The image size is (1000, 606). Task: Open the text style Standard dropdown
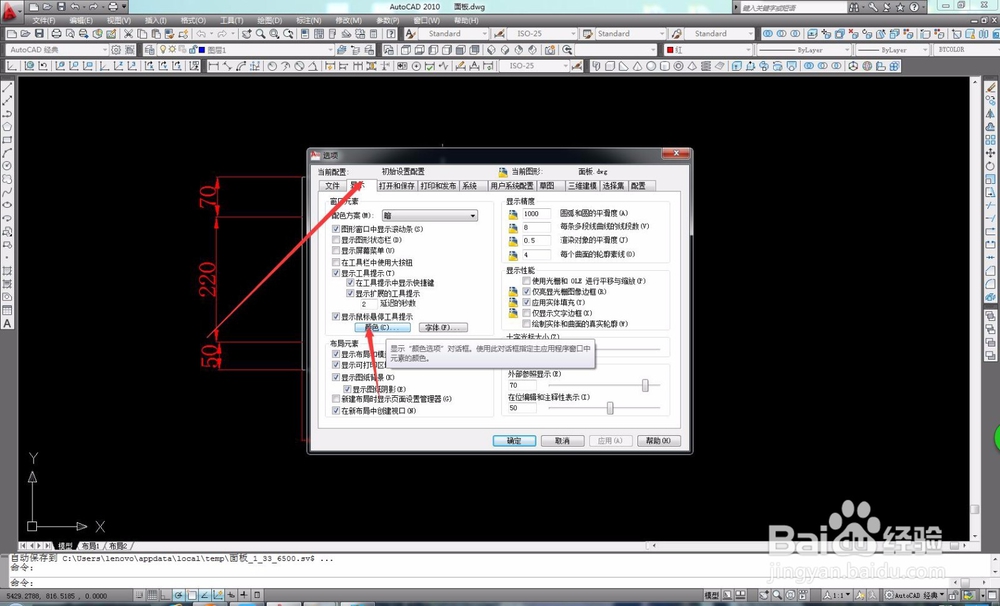pyautogui.click(x=454, y=33)
